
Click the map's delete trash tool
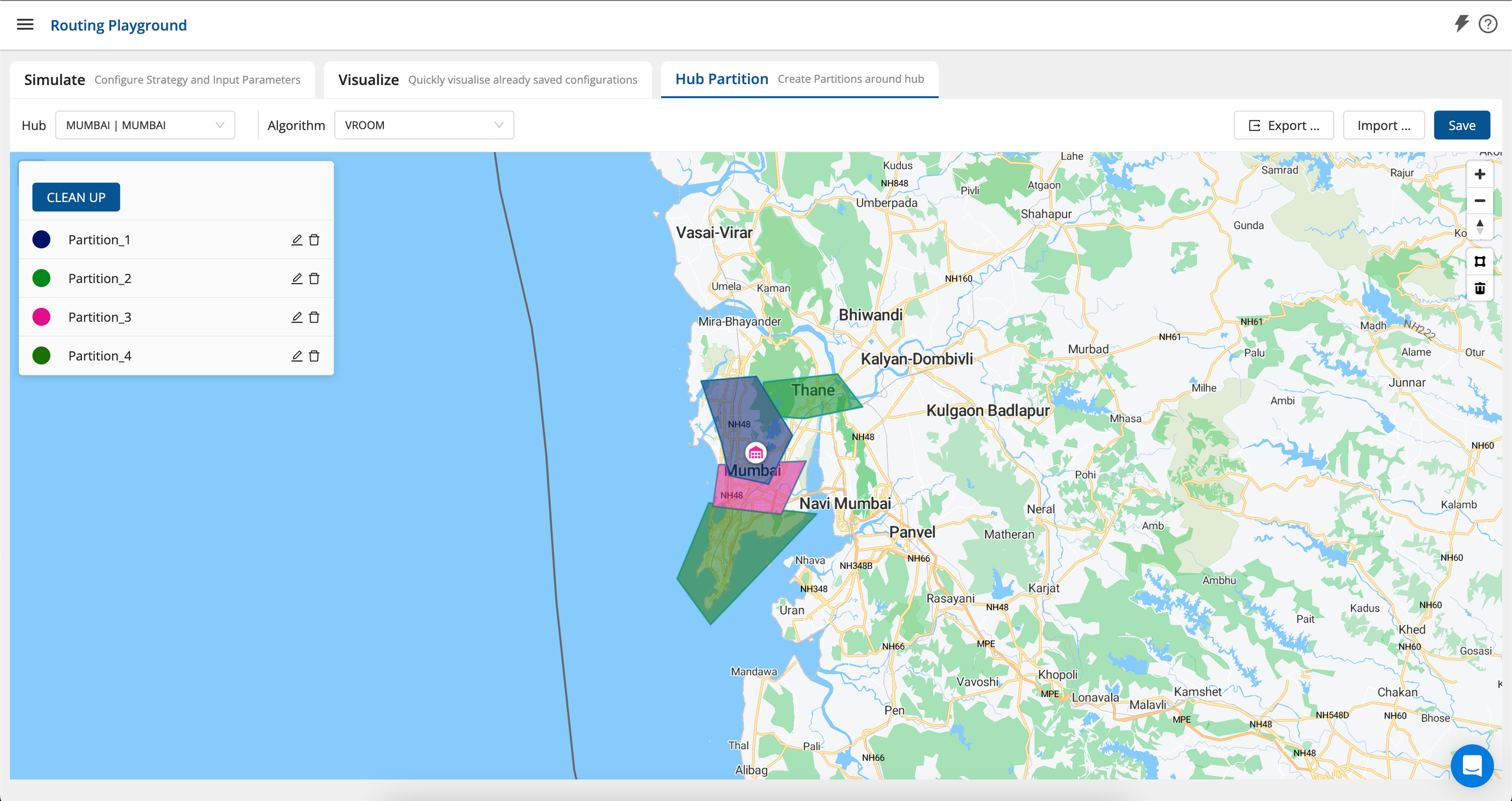coord(1480,288)
